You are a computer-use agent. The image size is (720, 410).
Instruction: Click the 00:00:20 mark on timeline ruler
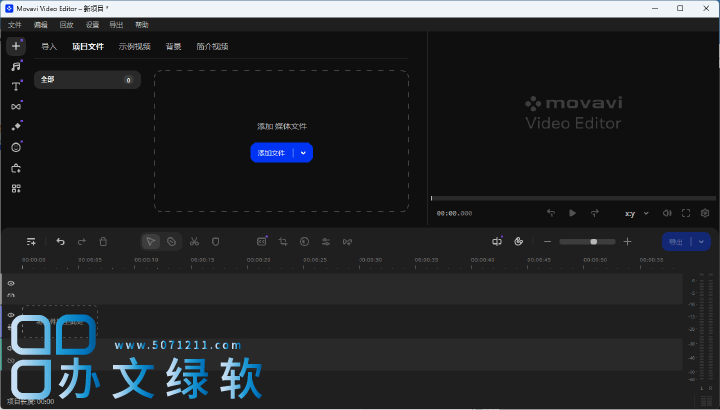point(259,260)
